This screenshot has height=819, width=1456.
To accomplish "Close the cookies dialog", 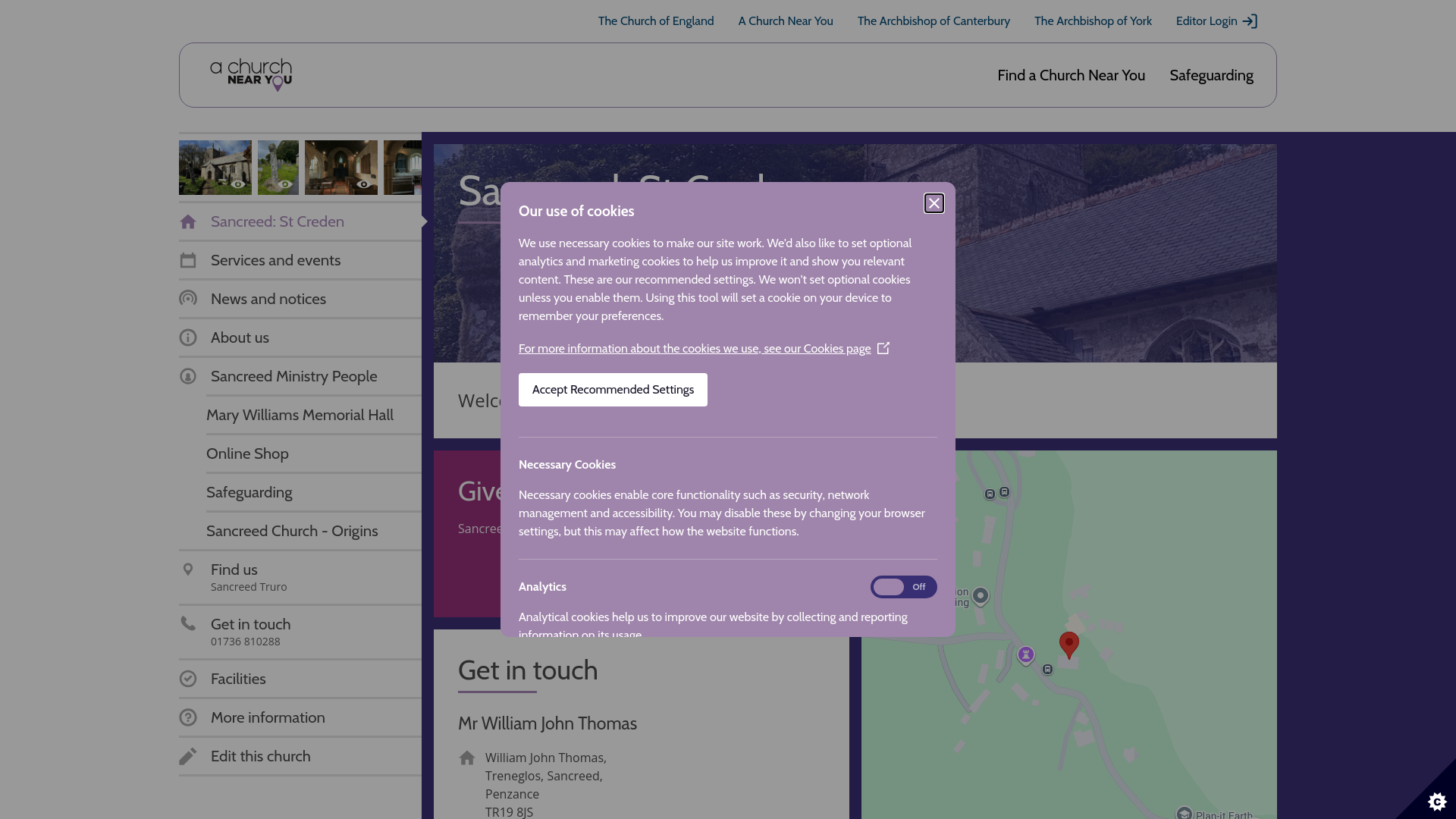I will coord(934,203).
